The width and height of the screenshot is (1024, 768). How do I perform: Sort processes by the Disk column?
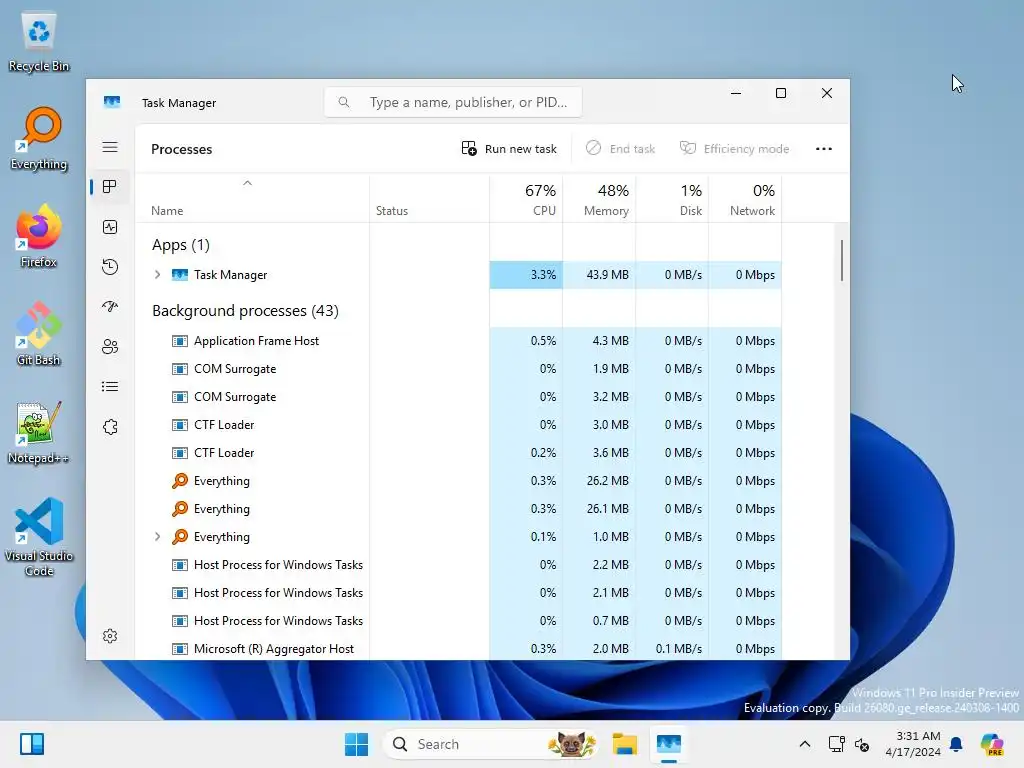tap(672, 200)
